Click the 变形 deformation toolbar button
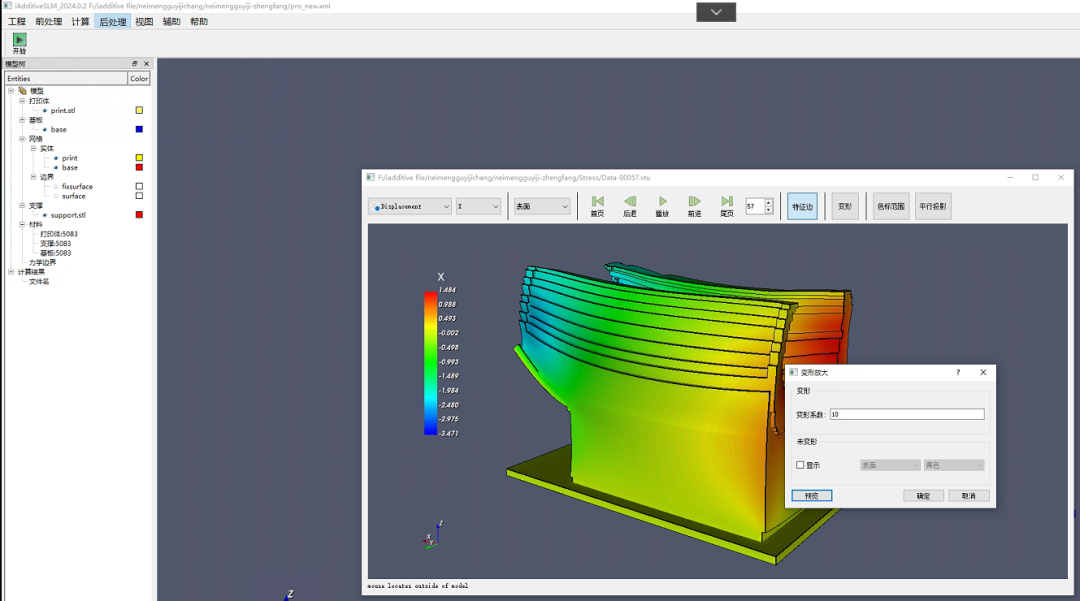This screenshot has height=601, width=1080. click(845, 207)
